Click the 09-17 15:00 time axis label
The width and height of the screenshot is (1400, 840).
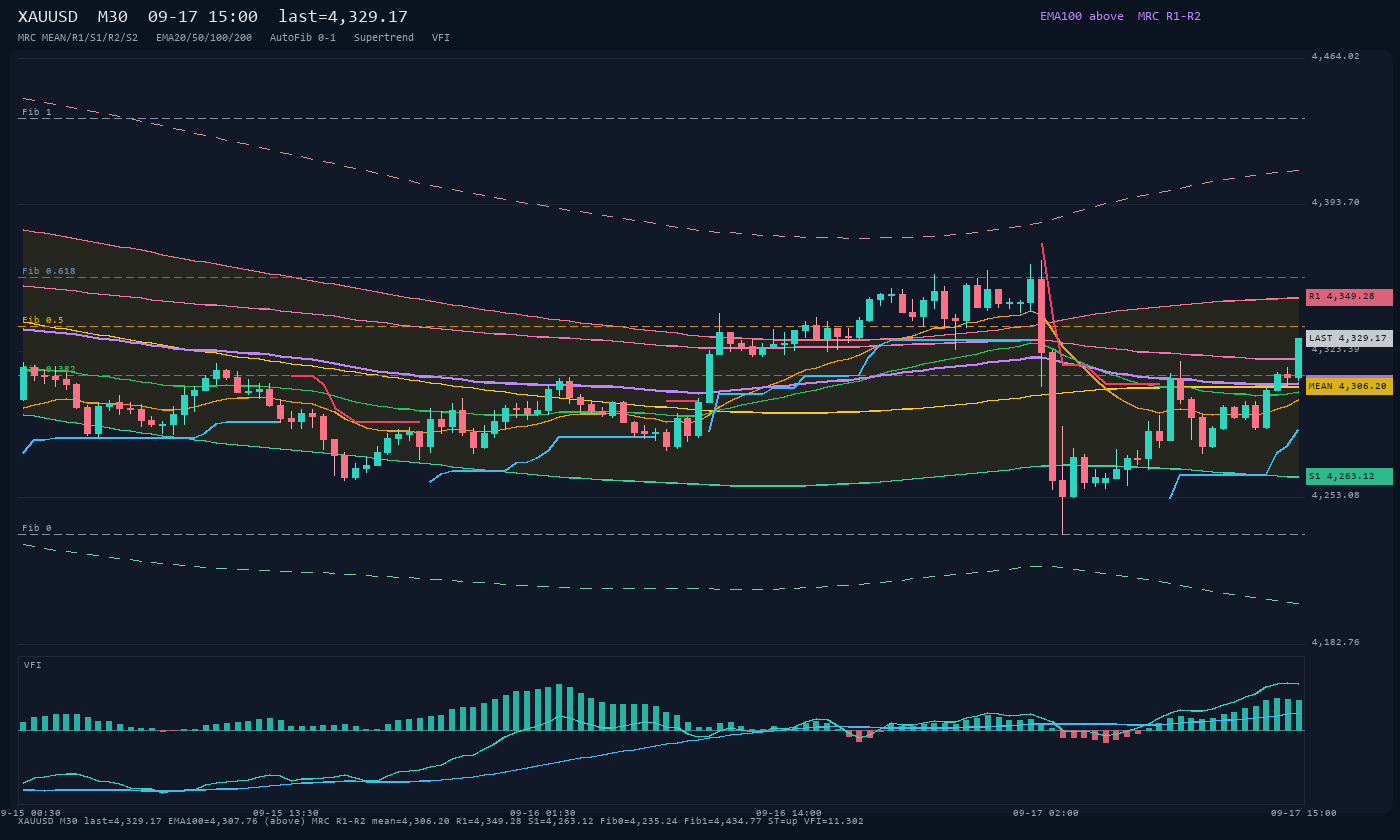[1304, 813]
